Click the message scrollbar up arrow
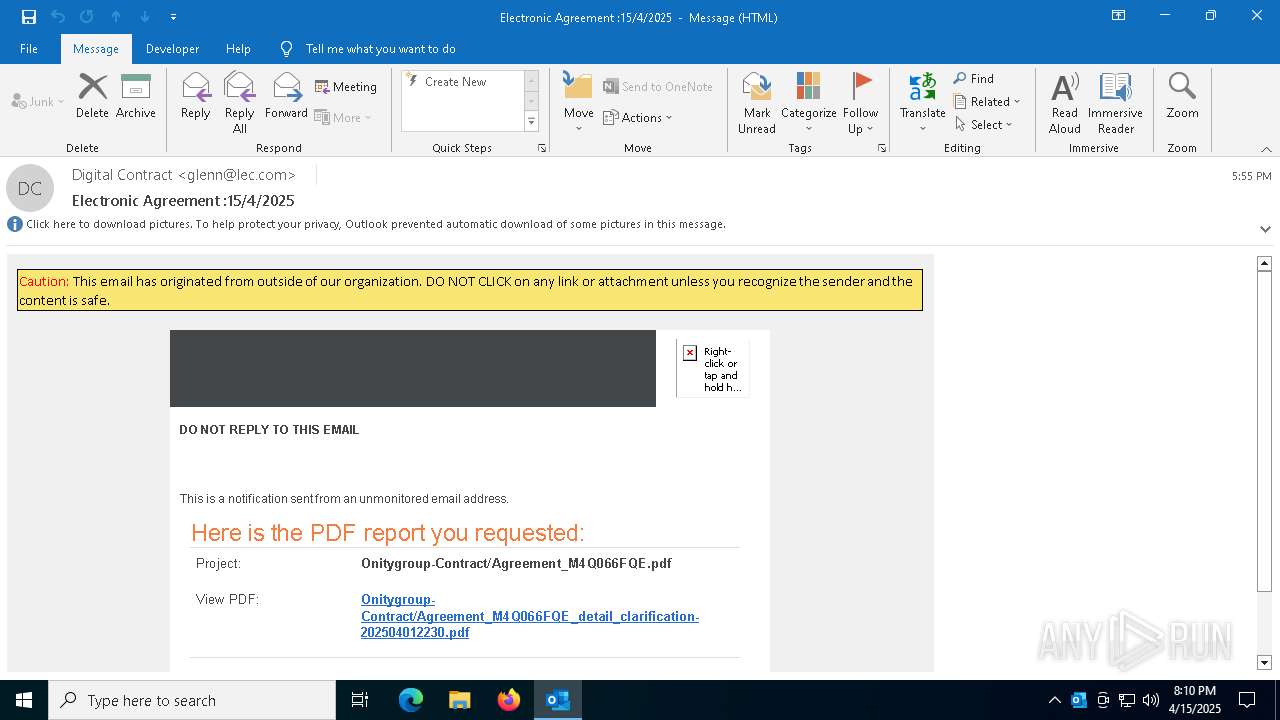Viewport: 1280px width, 720px height. click(x=1264, y=263)
